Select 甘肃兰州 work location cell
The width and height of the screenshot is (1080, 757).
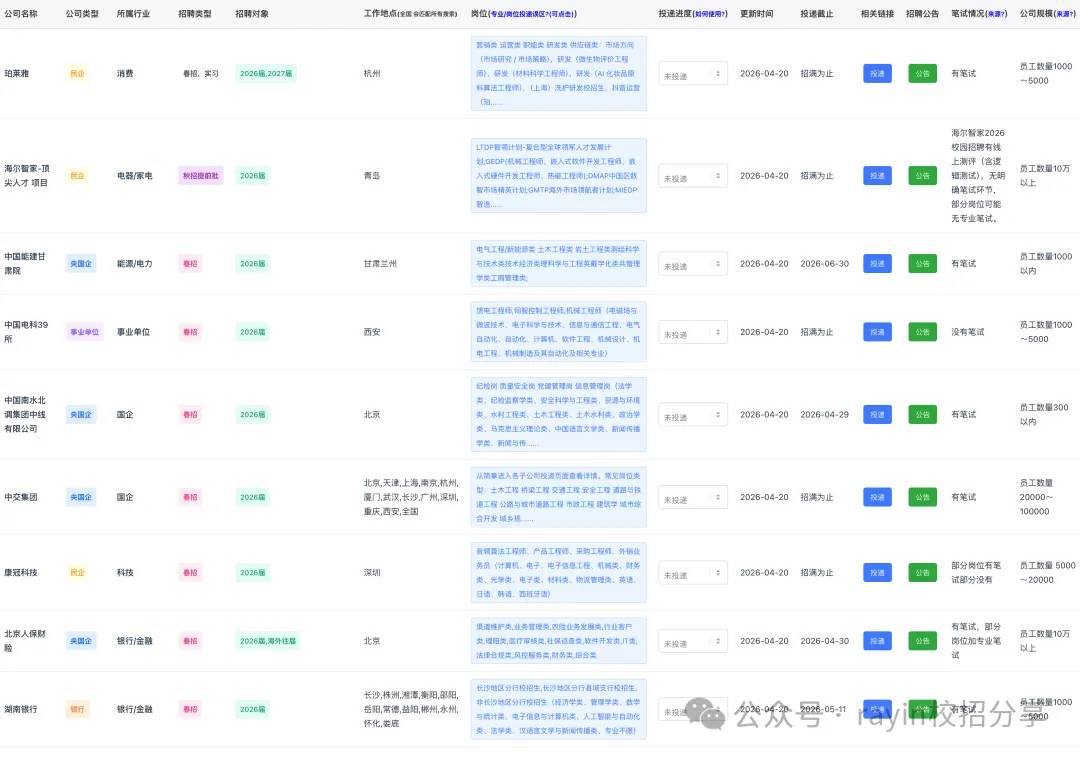380,264
